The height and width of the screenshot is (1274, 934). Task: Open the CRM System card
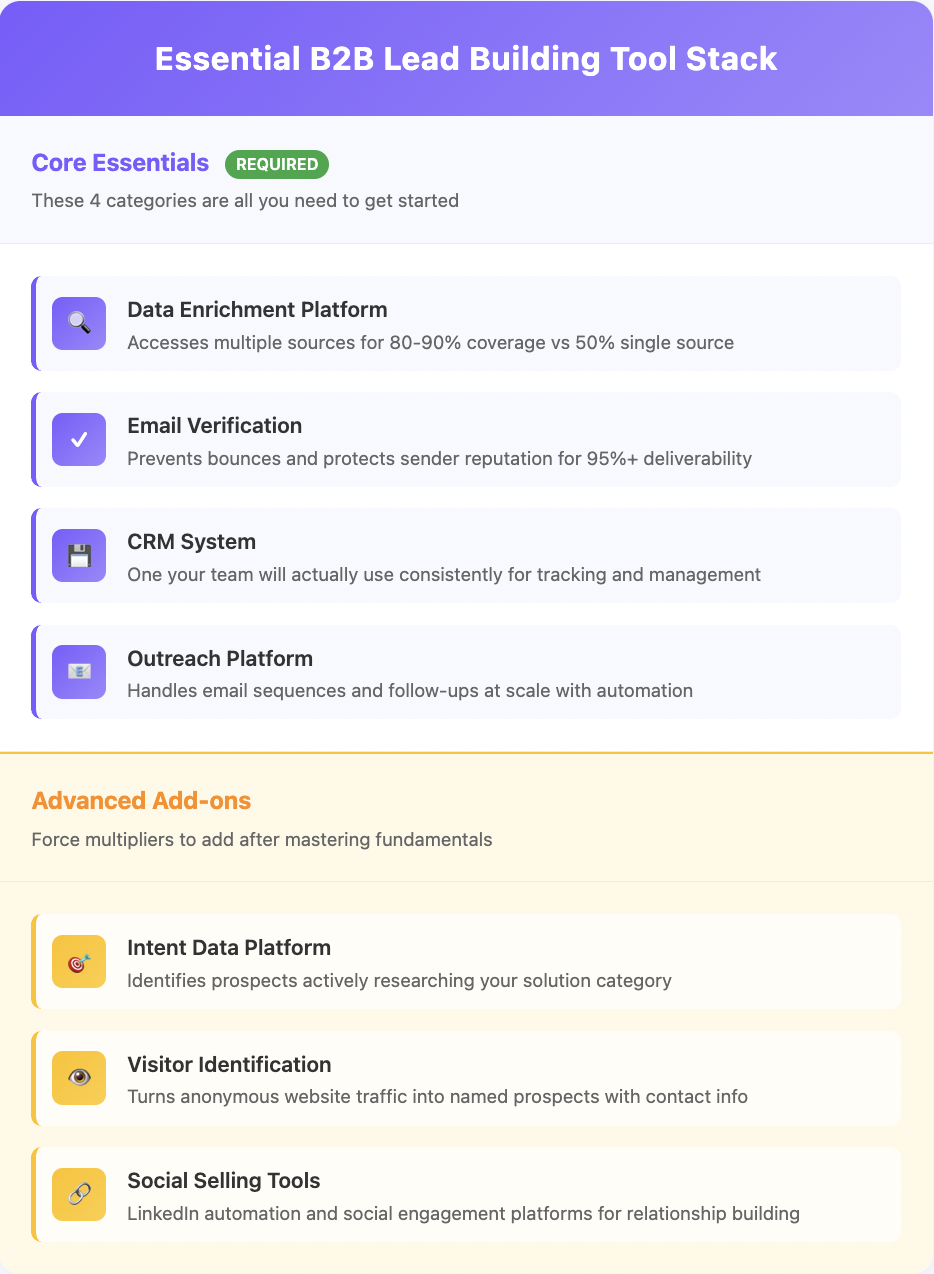(467, 555)
